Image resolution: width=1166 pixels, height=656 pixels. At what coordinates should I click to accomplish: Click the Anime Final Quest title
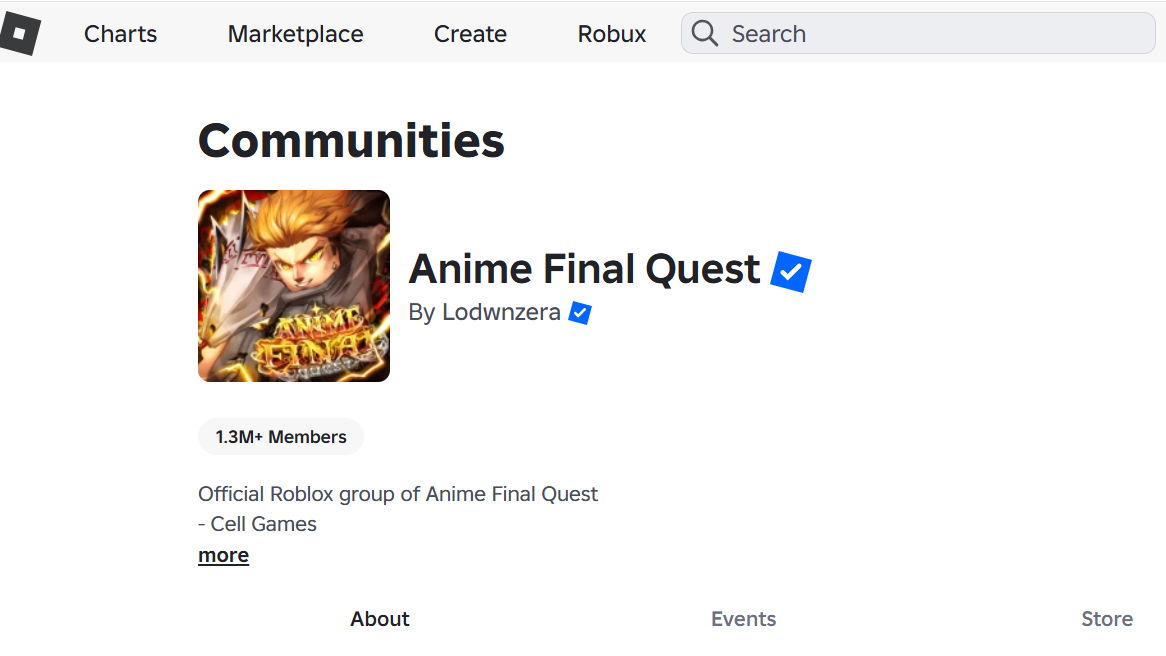tap(585, 269)
